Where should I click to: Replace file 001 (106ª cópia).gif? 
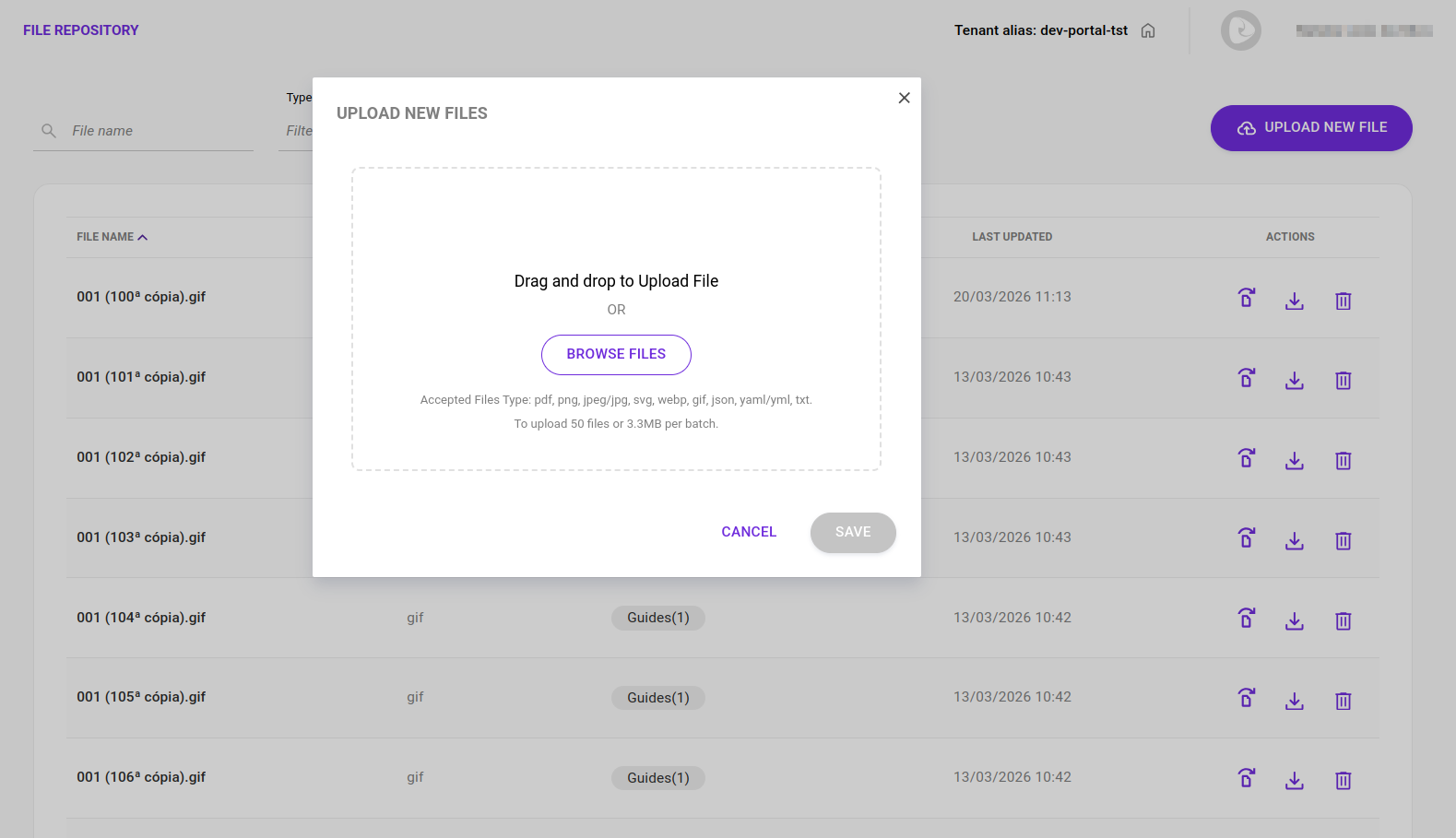tap(1247, 778)
